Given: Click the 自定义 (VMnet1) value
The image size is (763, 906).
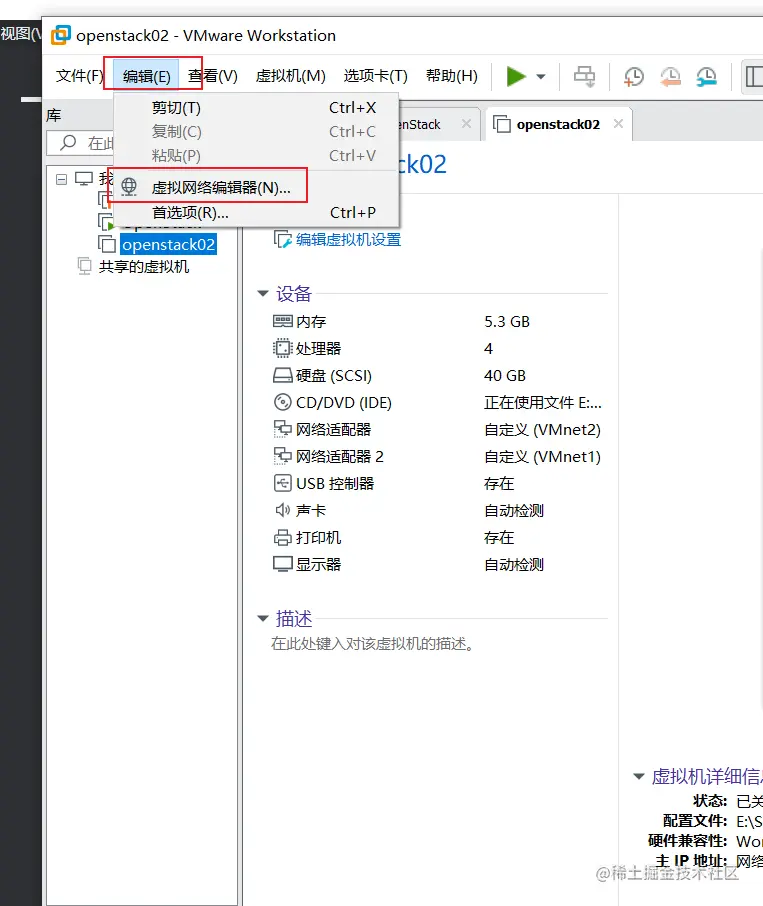Looking at the screenshot, I should (542, 456).
